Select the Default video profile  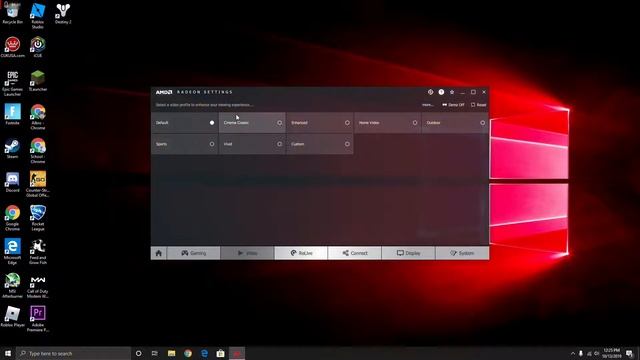click(184, 122)
